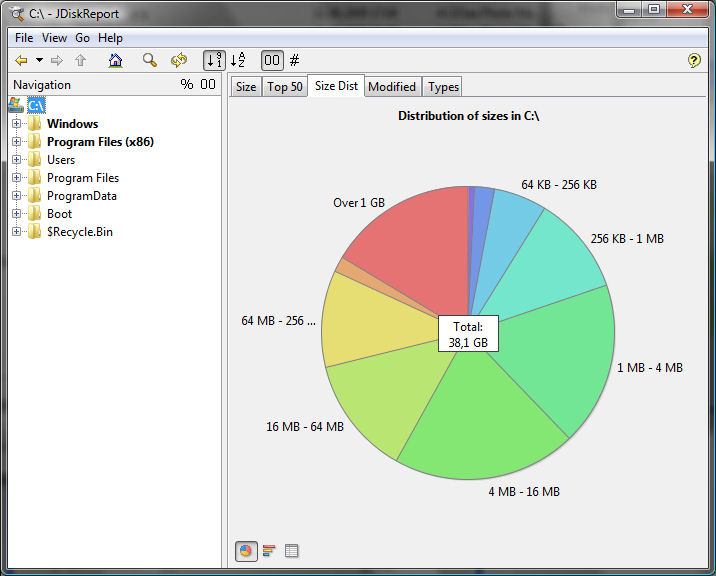Click the C: drive icon
Viewport: 716px width, 576px height.
16,106
